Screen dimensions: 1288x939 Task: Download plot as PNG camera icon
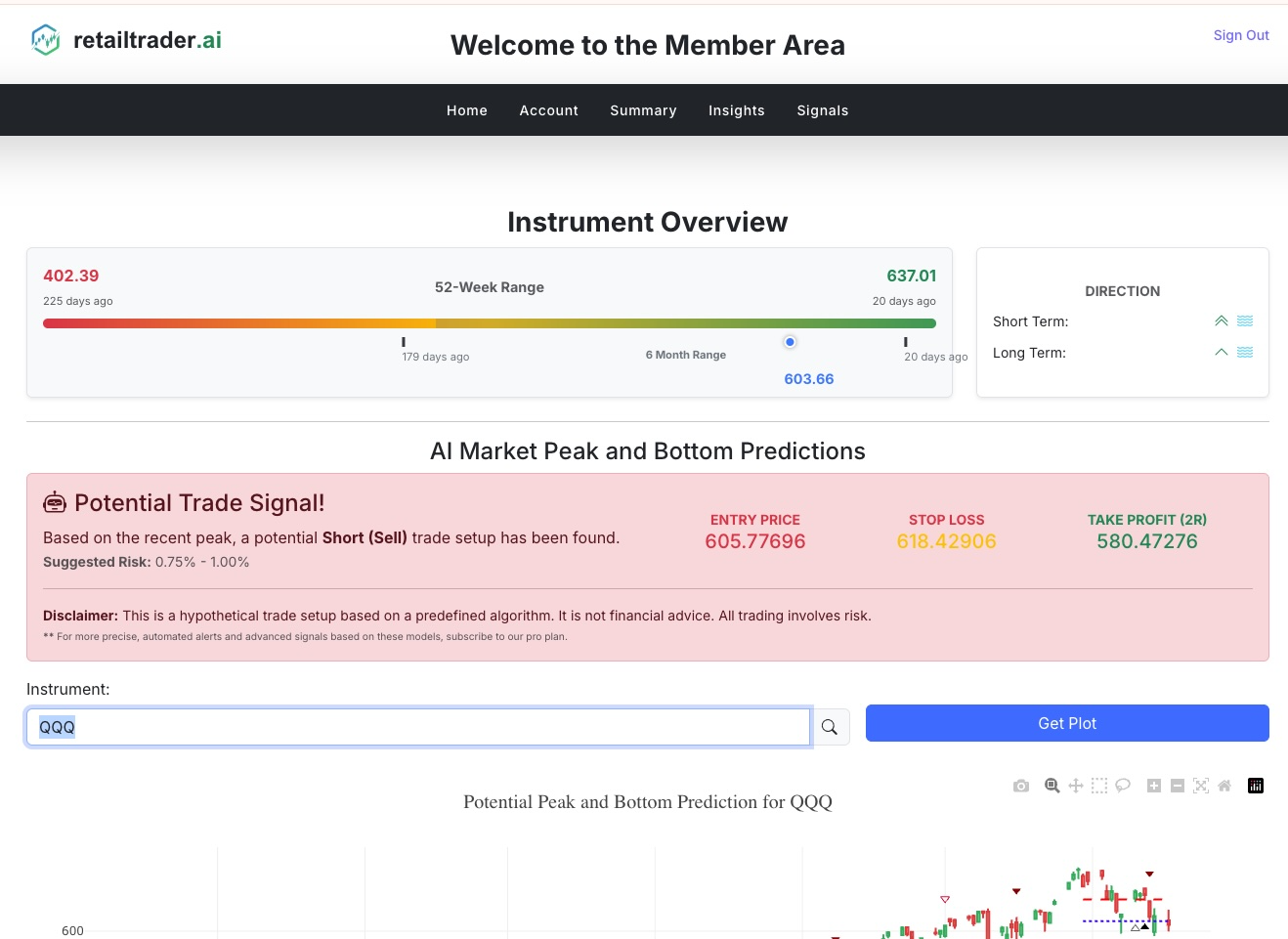1021,786
